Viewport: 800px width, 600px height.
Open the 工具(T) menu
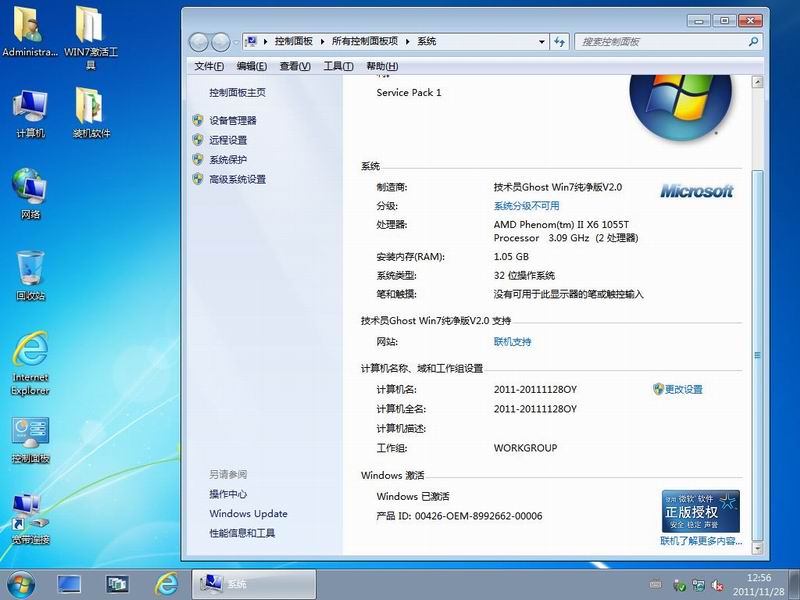338,66
